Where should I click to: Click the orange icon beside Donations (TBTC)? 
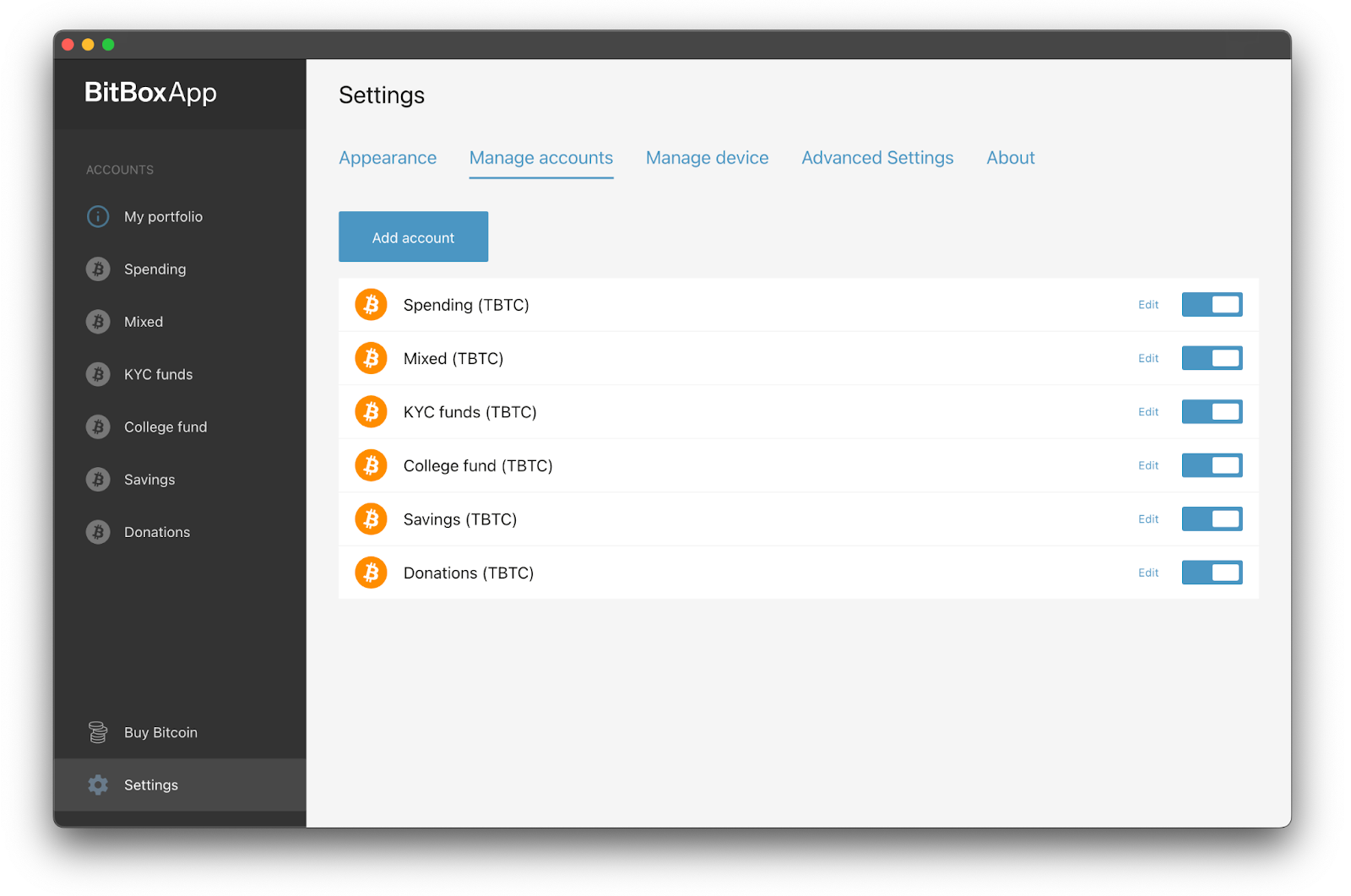coord(371,573)
